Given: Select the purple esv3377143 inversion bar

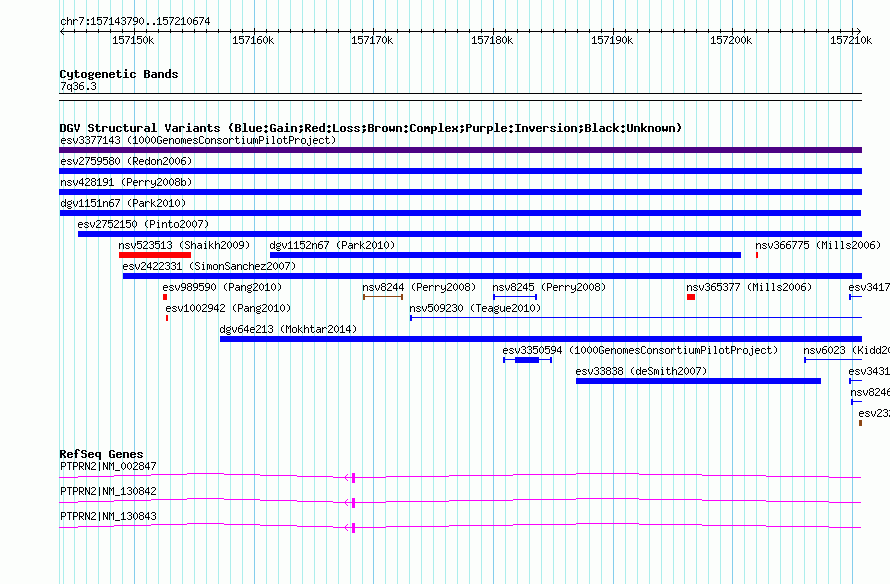Looking at the screenshot, I should (x=460, y=150).
